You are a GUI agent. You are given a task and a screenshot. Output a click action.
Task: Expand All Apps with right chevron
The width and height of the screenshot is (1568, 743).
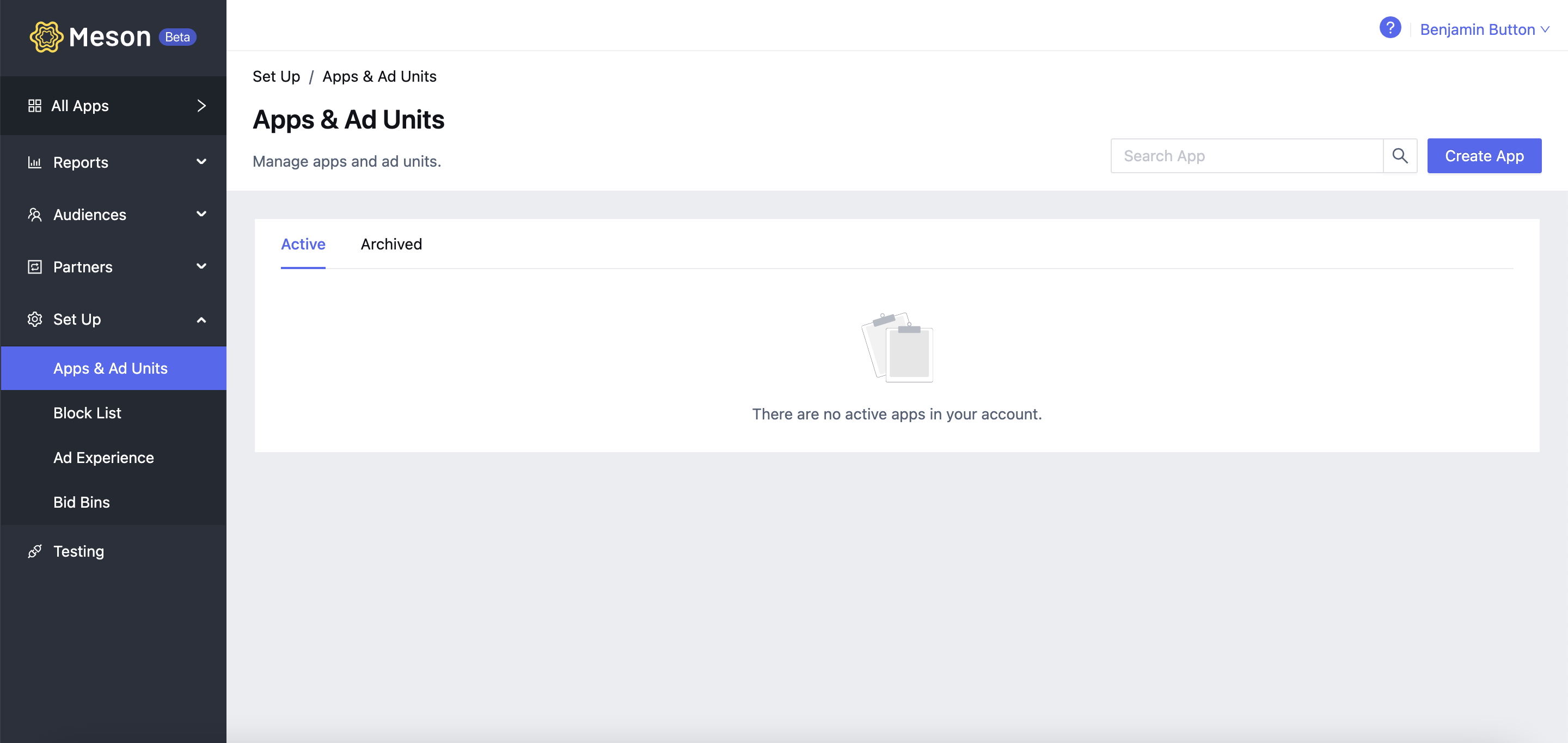click(x=201, y=106)
